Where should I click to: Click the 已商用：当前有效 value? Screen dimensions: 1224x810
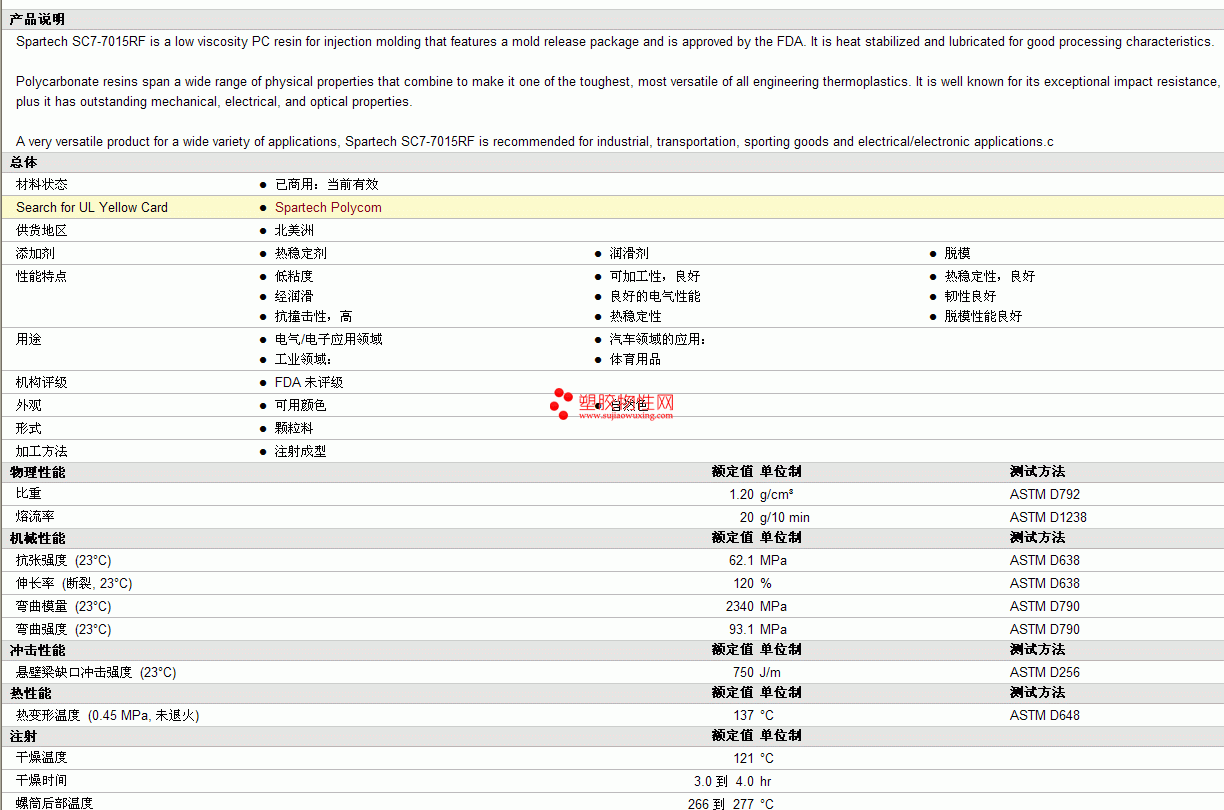click(x=327, y=184)
